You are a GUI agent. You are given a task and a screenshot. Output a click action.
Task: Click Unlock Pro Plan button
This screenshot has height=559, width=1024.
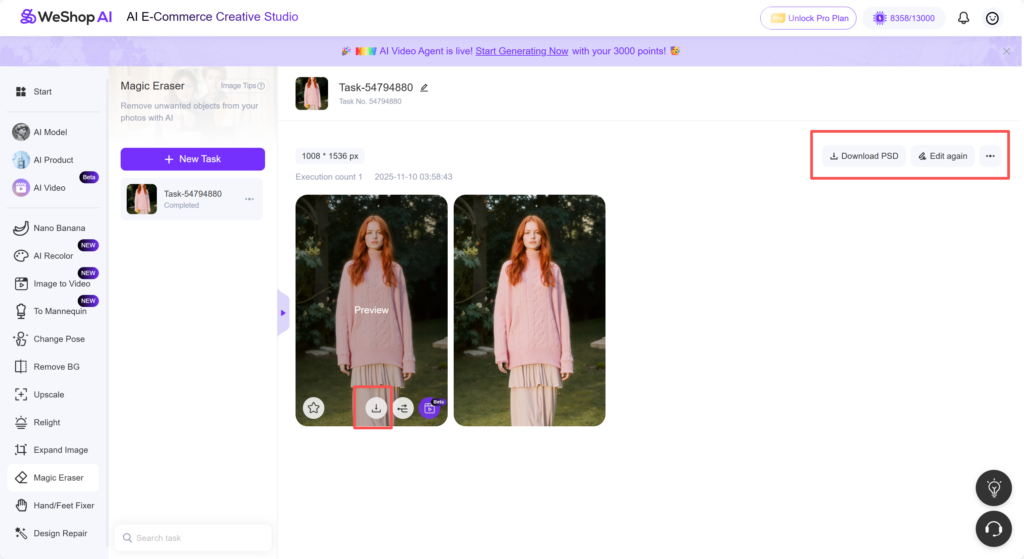pyautogui.click(x=808, y=18)
